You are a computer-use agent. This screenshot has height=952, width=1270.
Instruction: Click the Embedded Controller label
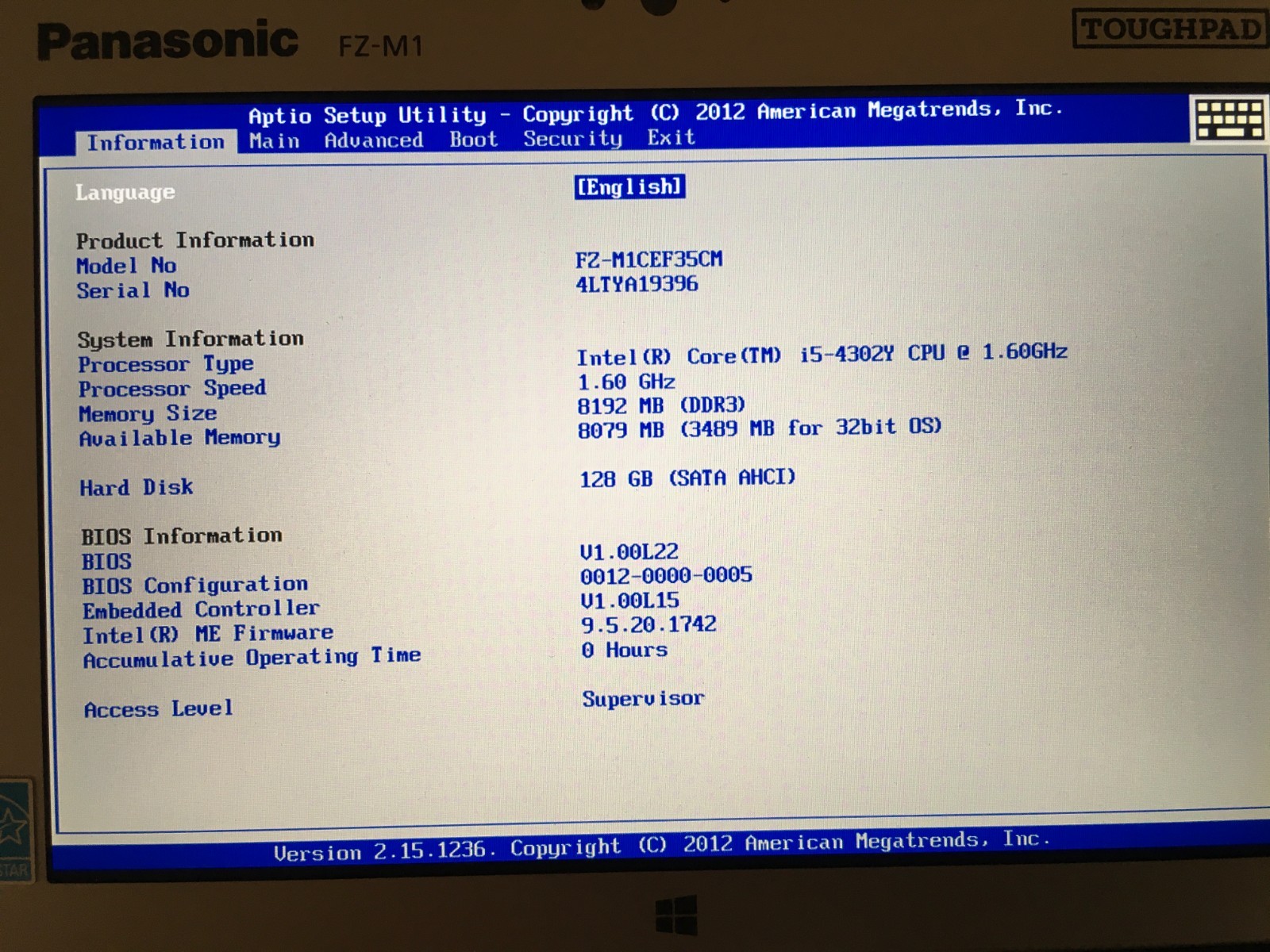[x=201, y=610]
